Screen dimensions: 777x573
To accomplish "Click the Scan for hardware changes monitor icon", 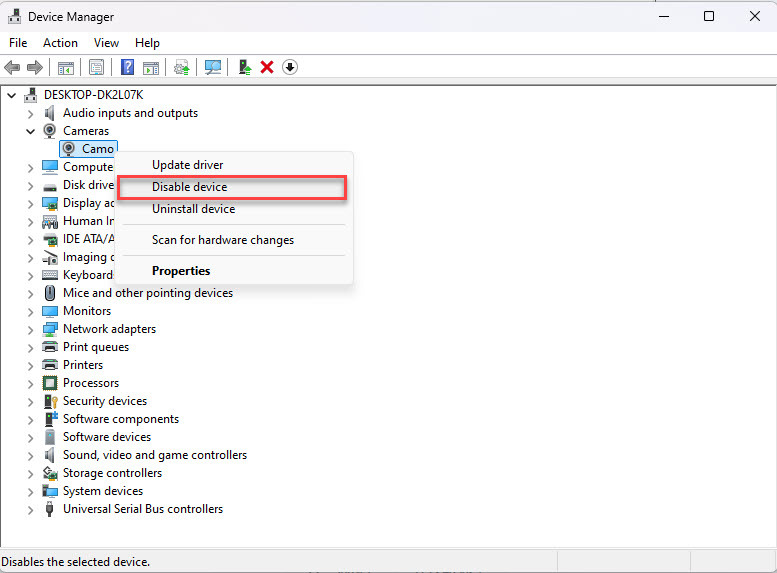I will [x=213, y=67].
